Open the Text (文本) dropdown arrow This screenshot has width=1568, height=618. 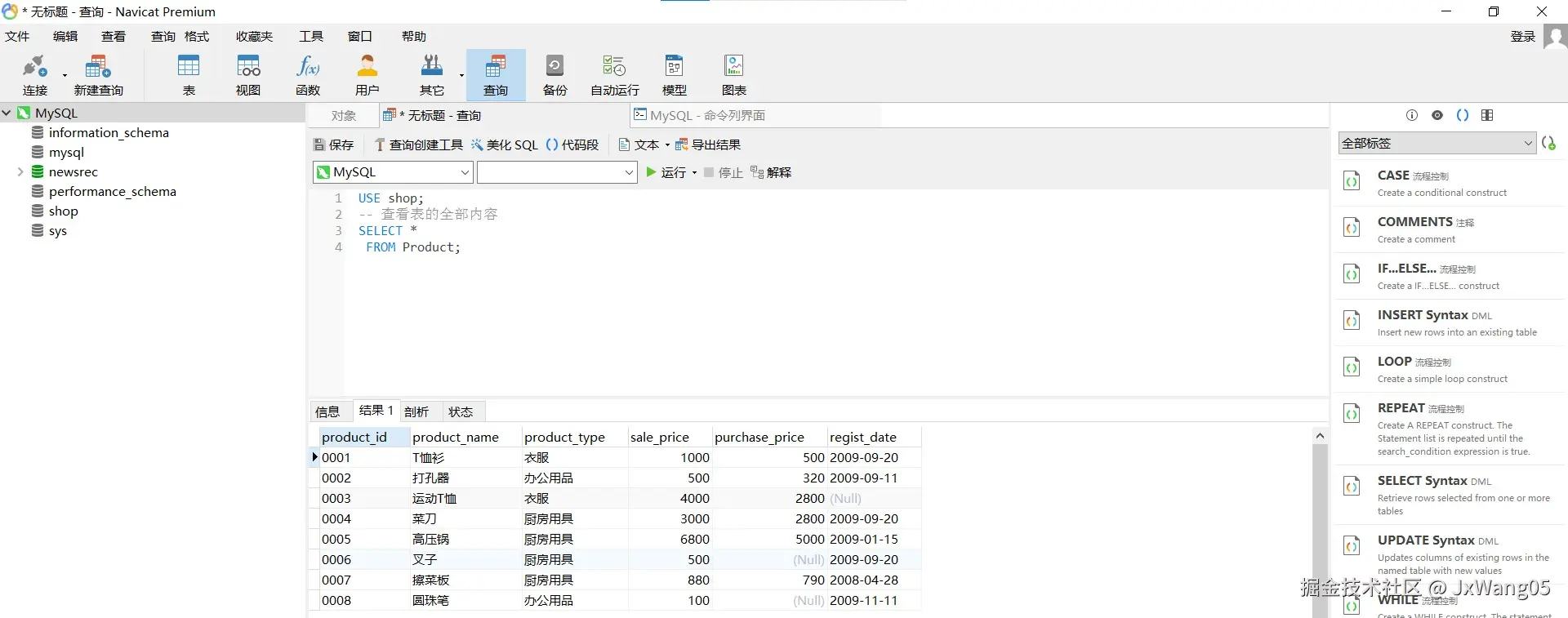pyautogui.click(x=667, y=145)
